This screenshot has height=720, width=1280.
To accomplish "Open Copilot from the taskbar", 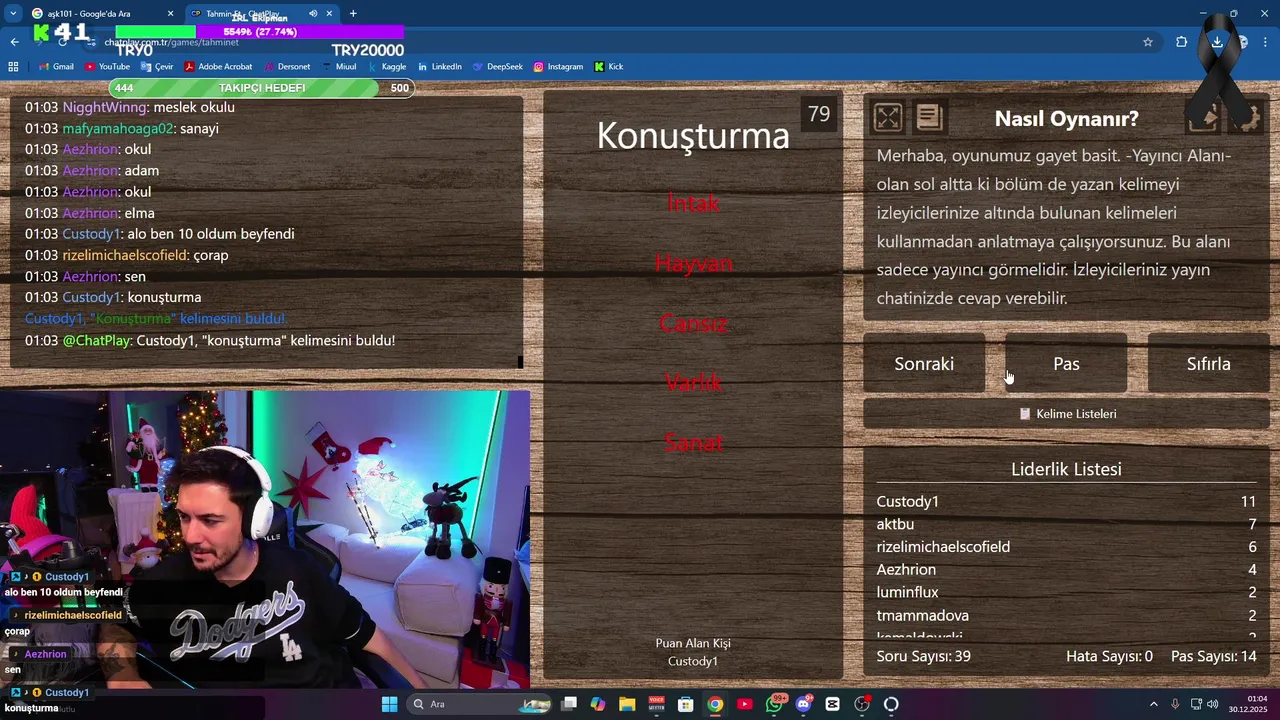I will (598, 704).
